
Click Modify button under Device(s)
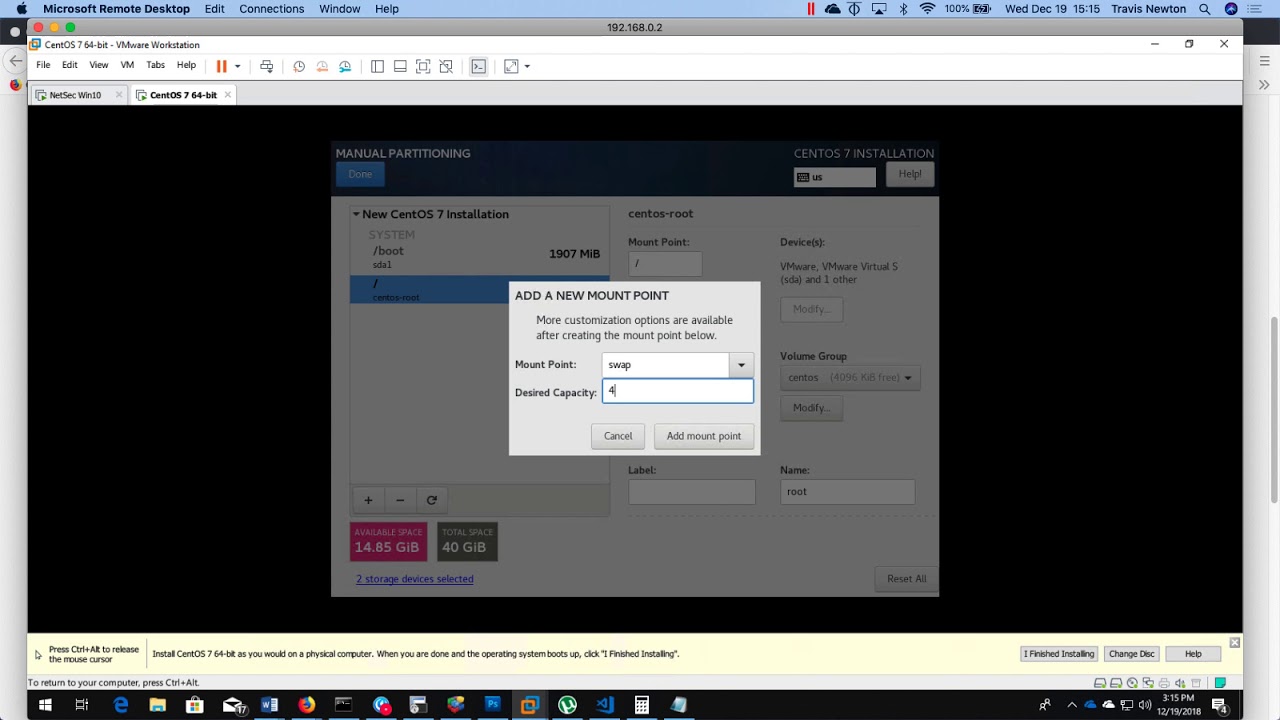point(811,309)
